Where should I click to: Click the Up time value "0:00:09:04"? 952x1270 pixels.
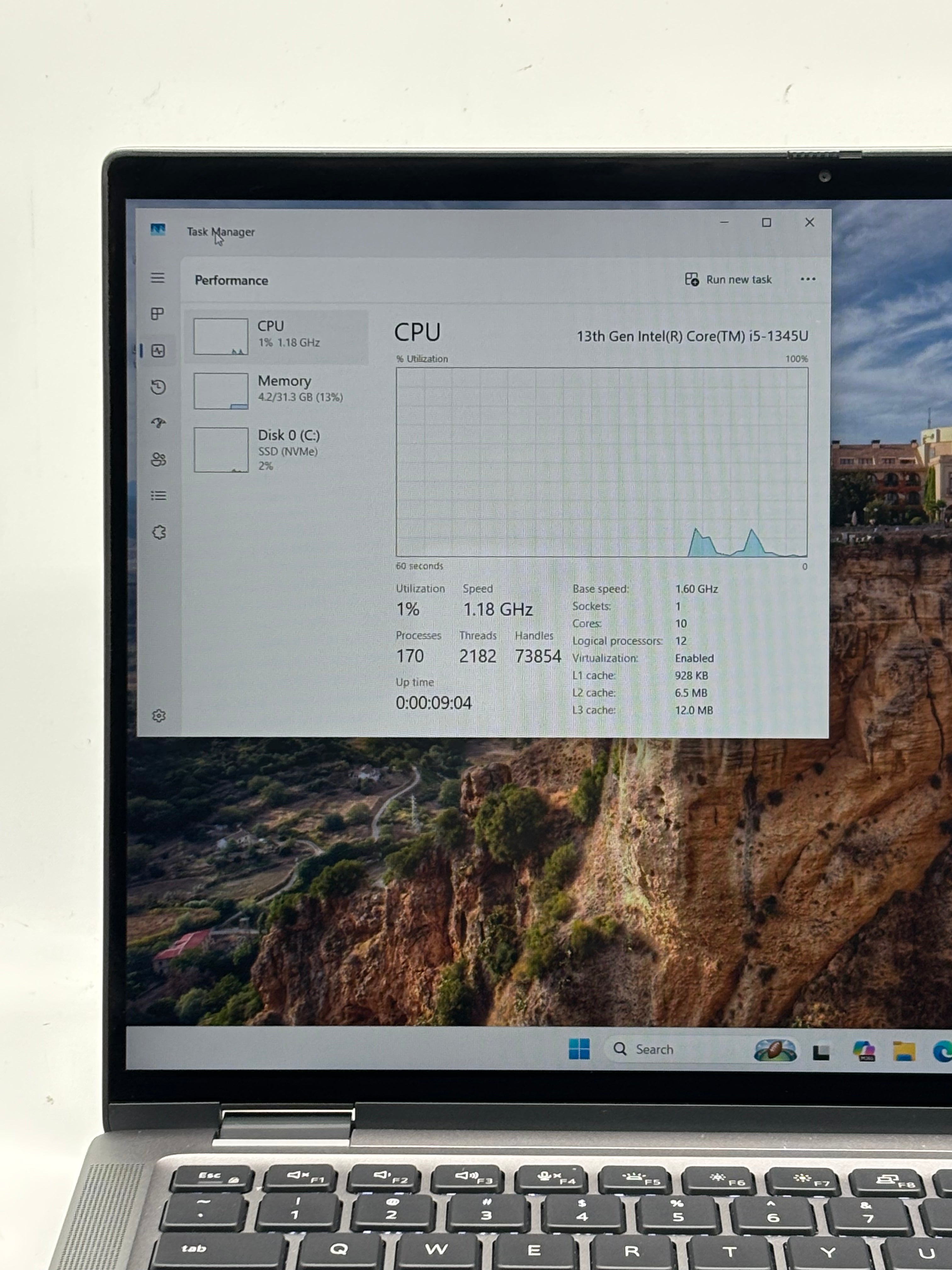click(x=434, y=703)
